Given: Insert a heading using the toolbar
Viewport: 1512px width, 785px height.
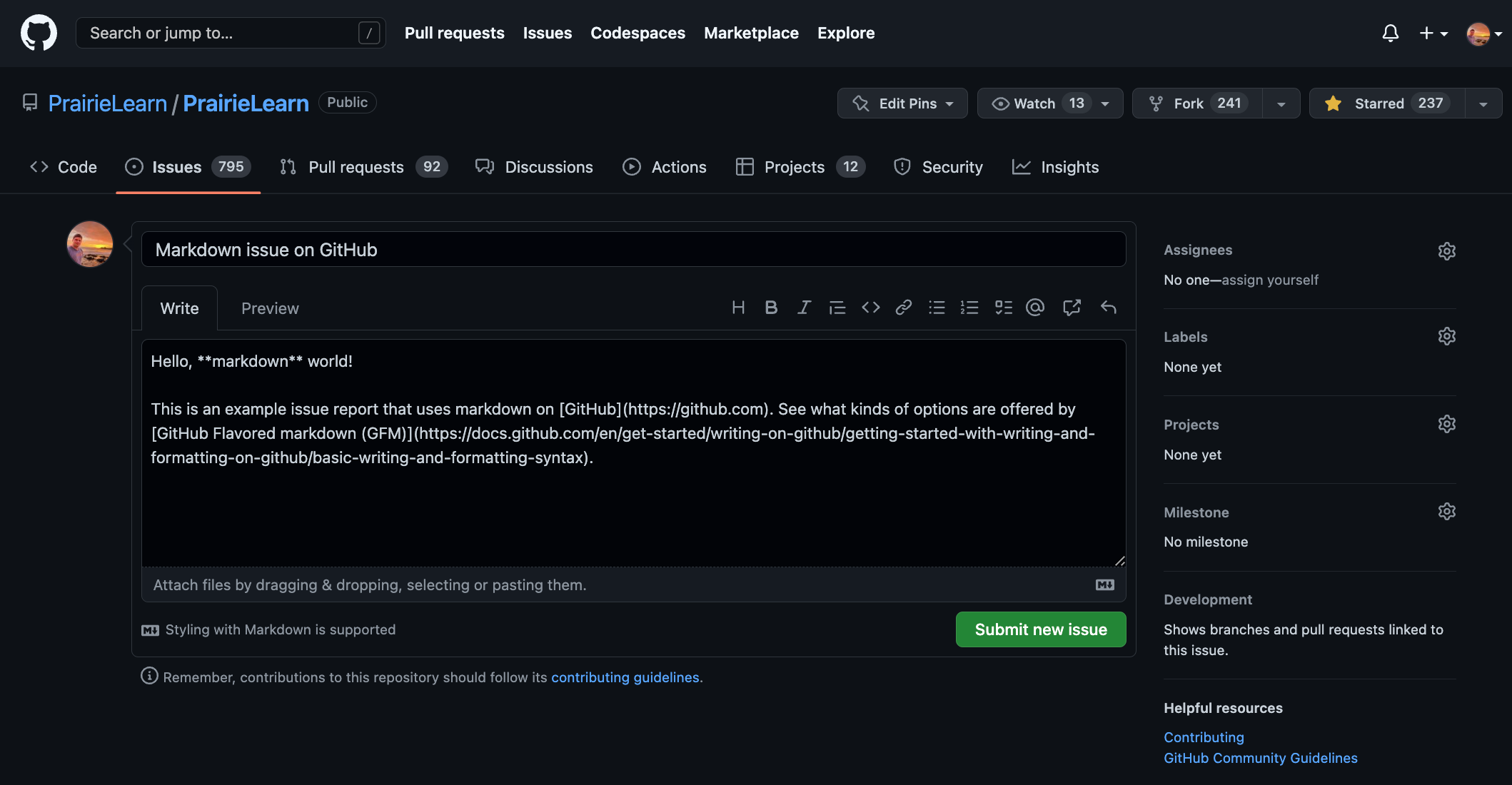Looking at the screenshot, I should (x=738, y=308).
